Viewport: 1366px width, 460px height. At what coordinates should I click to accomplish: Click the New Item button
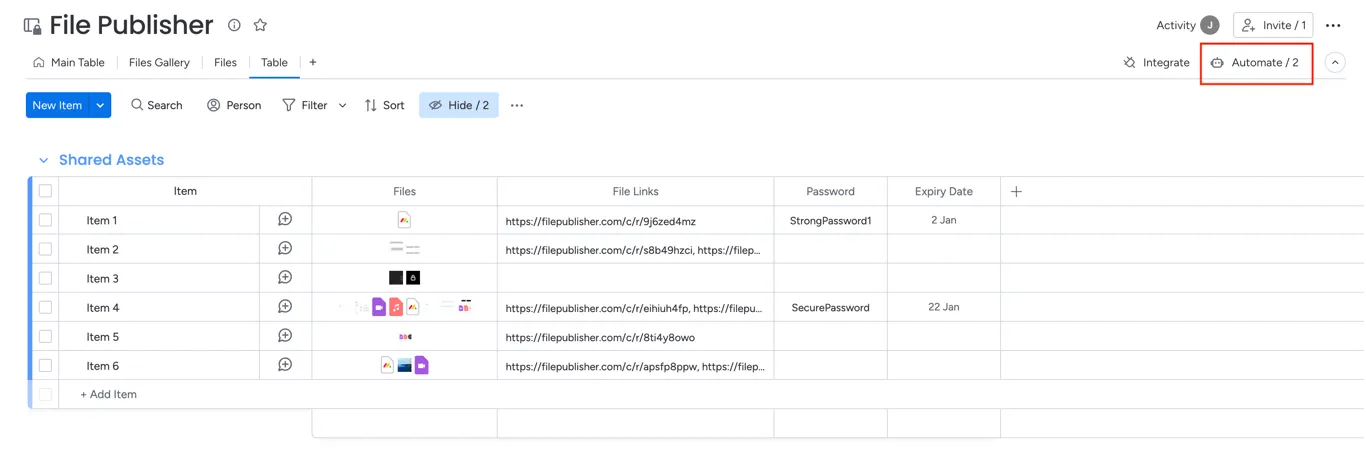57,105
